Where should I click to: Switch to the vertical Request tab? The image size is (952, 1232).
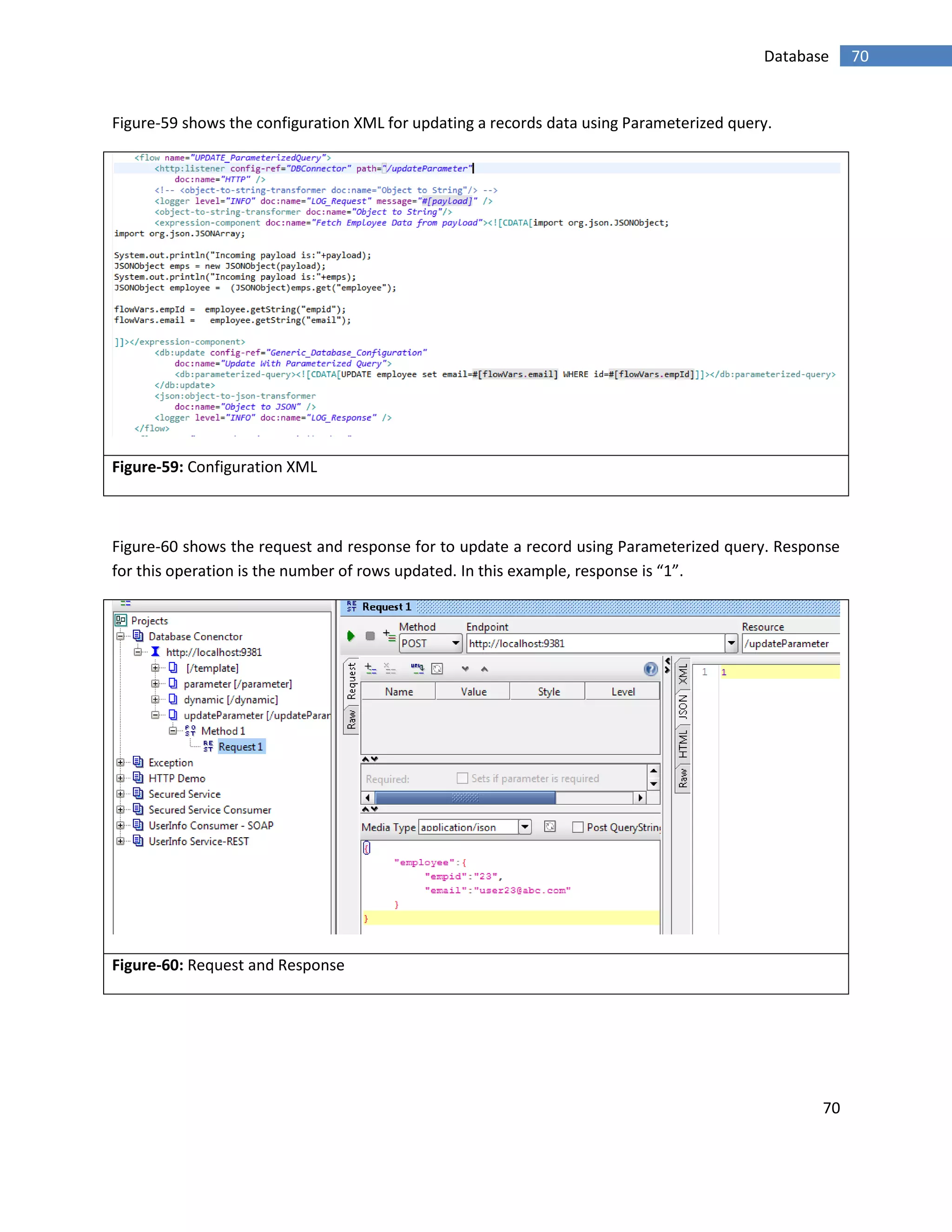(x=351, y=681)
